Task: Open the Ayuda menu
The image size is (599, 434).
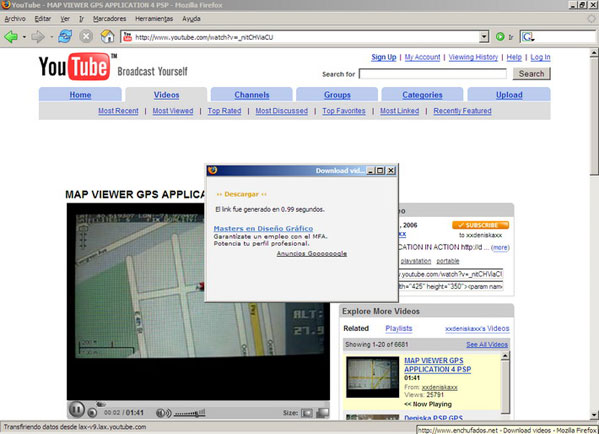Action: 191,19
